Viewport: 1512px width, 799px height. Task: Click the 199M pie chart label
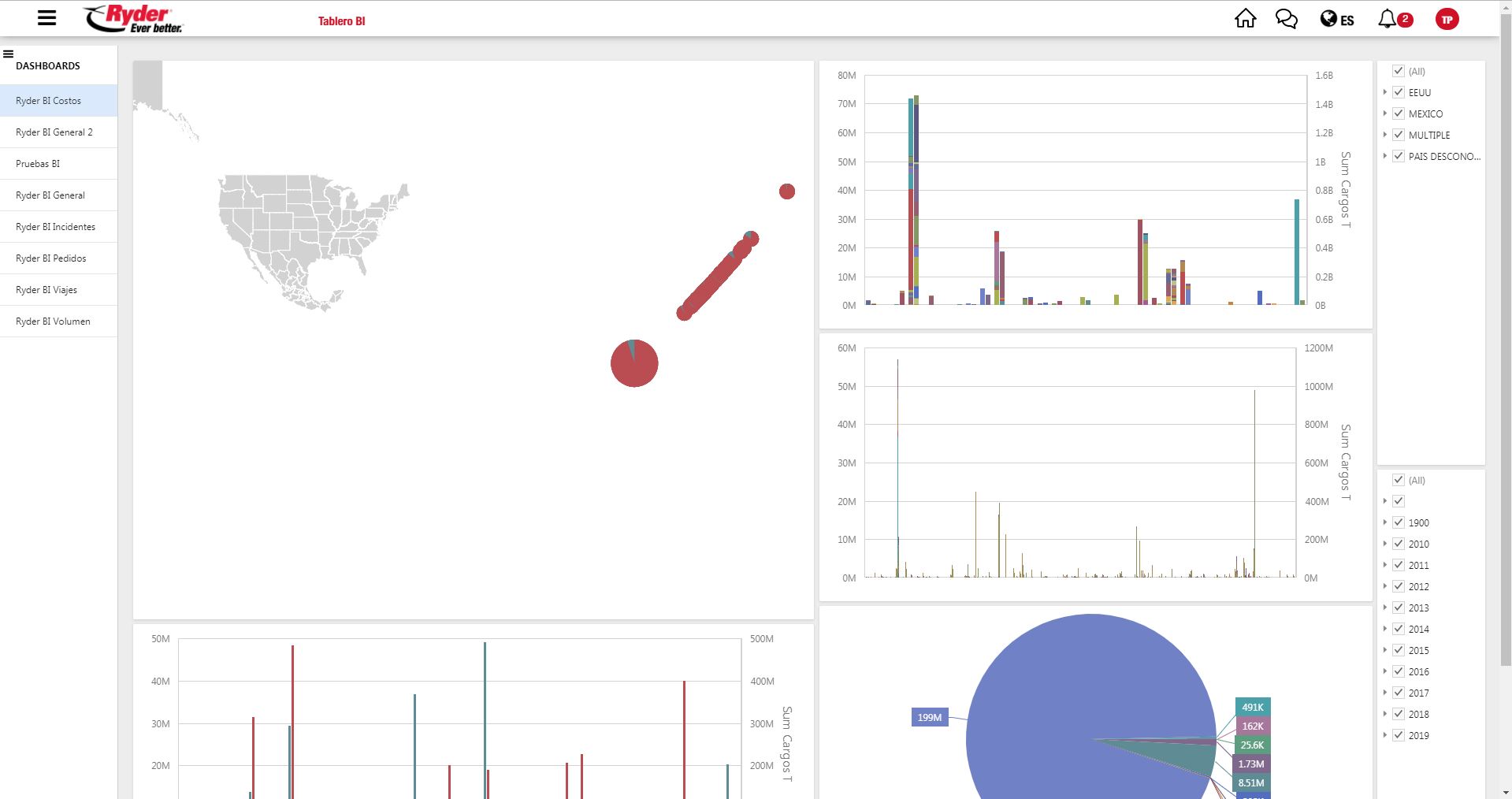[929, 717]
